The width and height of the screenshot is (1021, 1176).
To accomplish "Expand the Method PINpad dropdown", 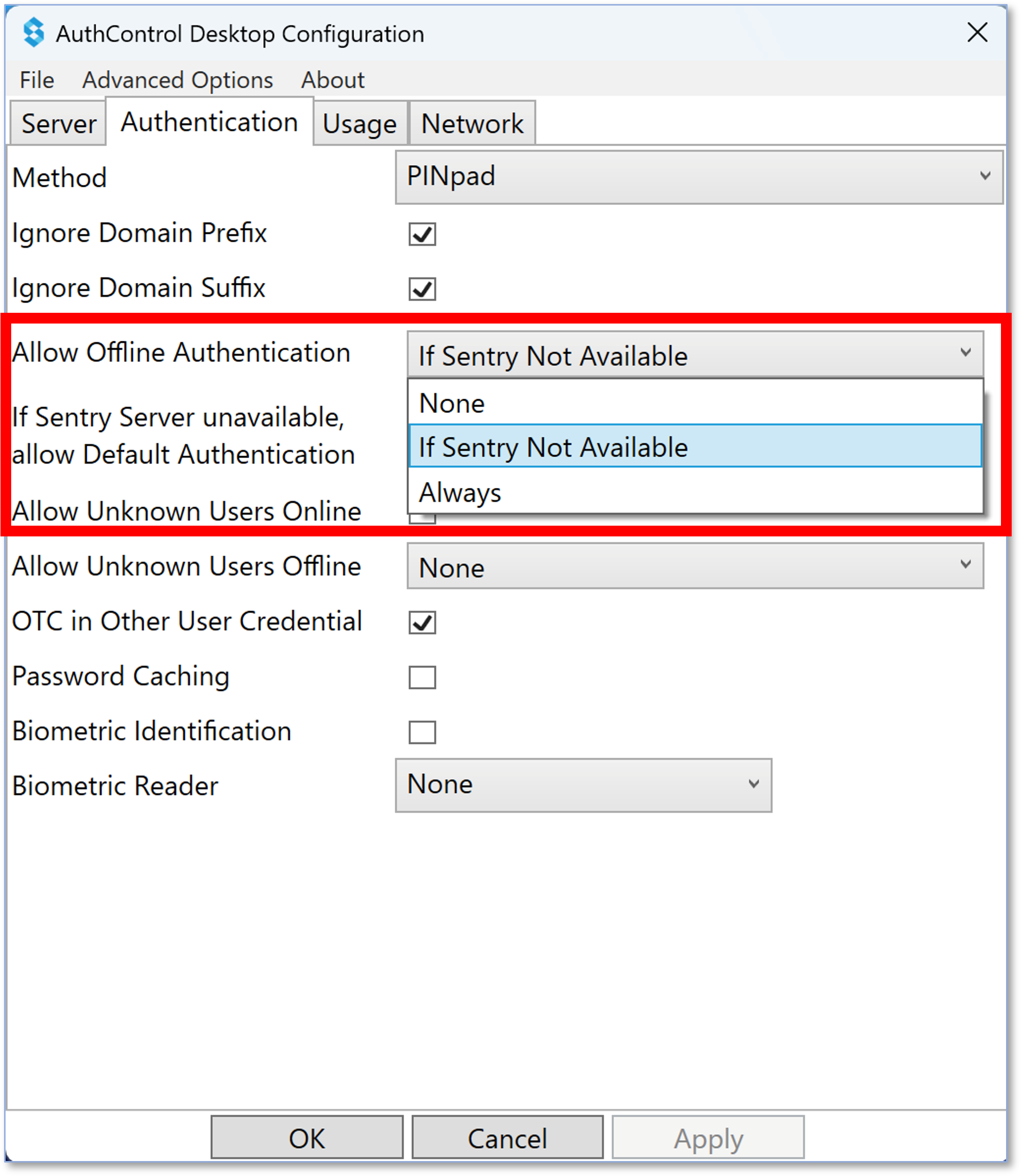I will (x=699, y=177).
